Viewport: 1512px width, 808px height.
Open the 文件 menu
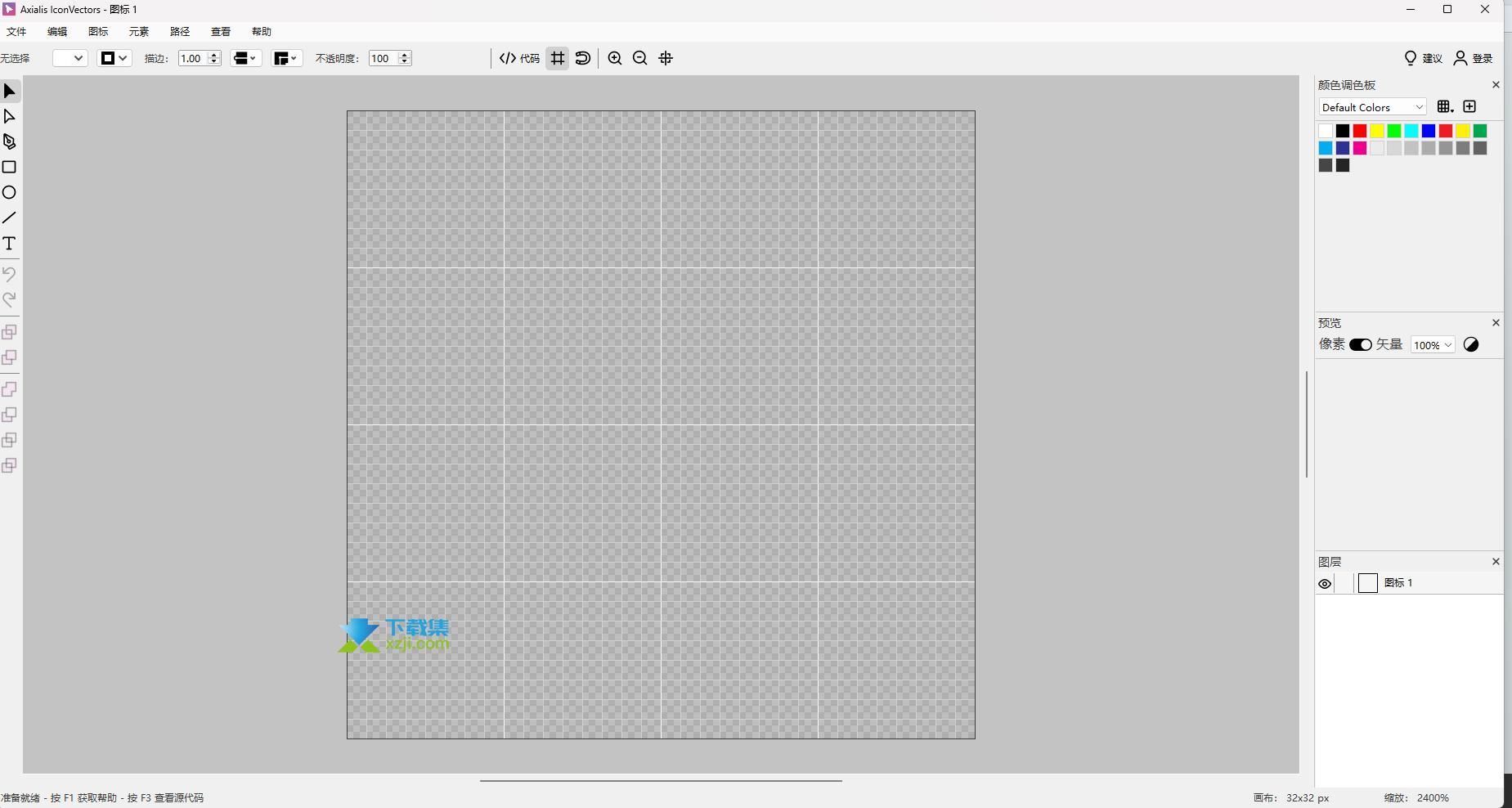(x=16, y=32)
